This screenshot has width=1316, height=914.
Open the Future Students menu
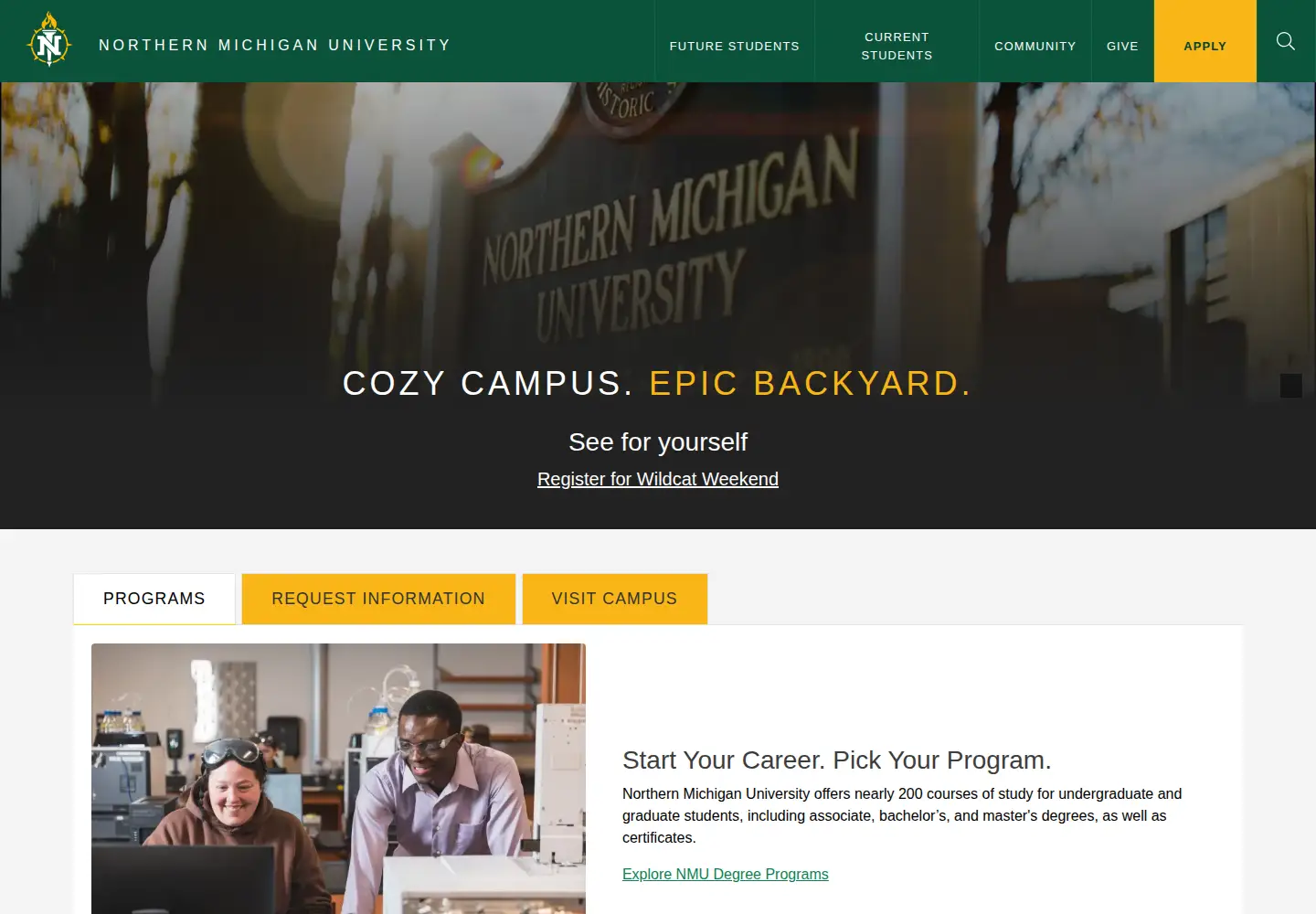click(735, 46)
